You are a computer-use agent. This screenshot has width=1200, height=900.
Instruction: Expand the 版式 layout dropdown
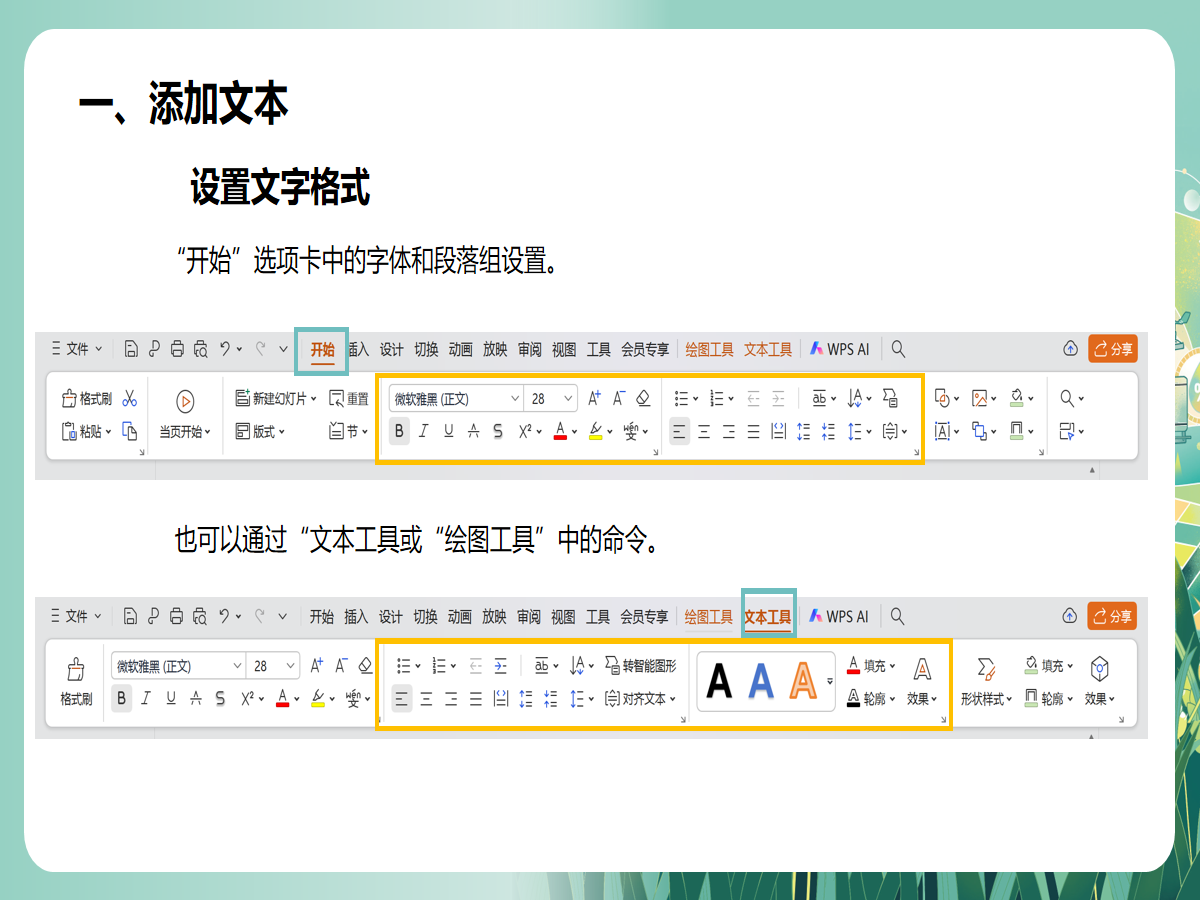coord(262,432)
